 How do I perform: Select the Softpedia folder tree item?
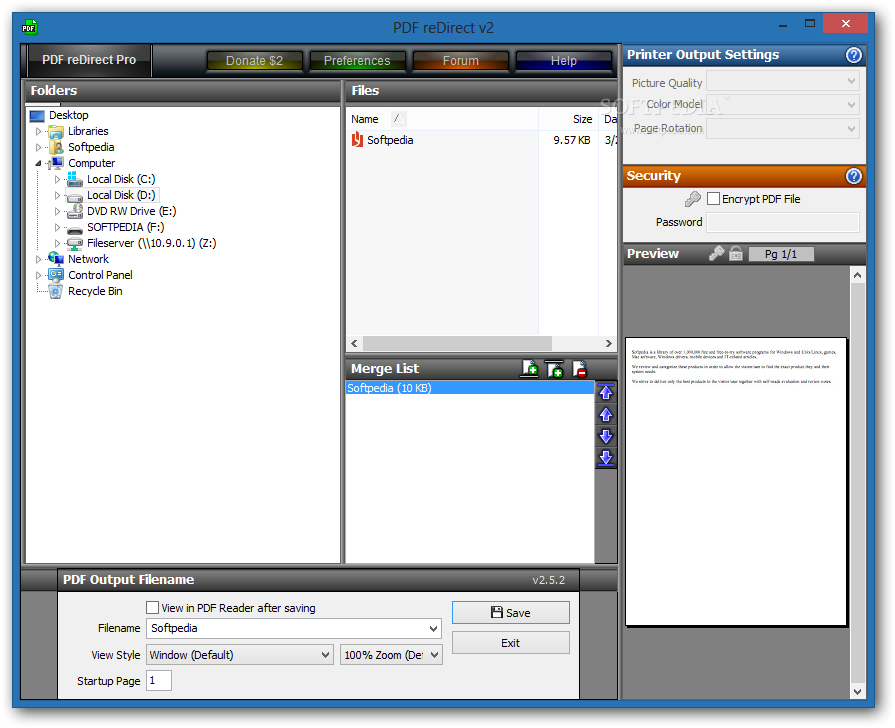coord(91,147)
